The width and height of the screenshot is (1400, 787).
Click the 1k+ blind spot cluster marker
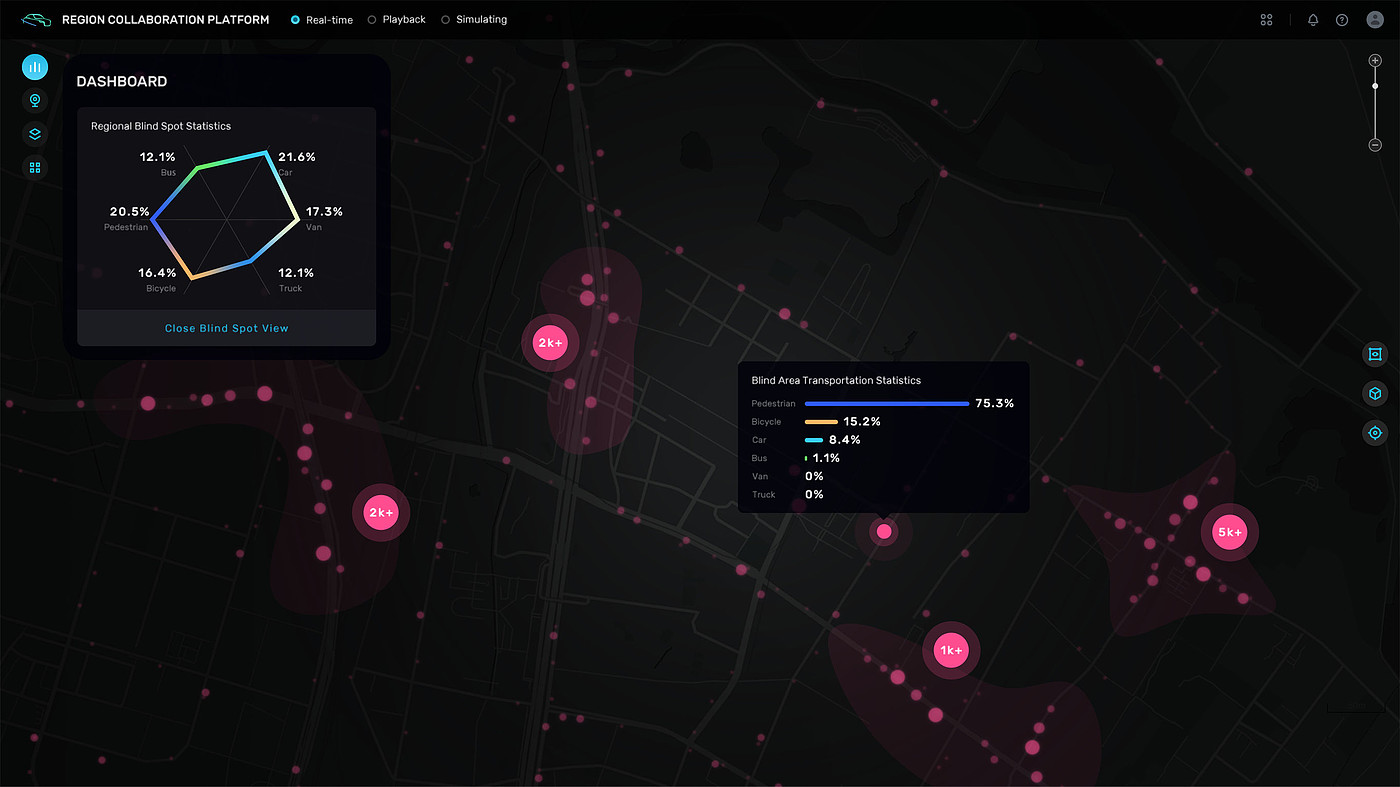pyautogui.click(x=951, y=650)
